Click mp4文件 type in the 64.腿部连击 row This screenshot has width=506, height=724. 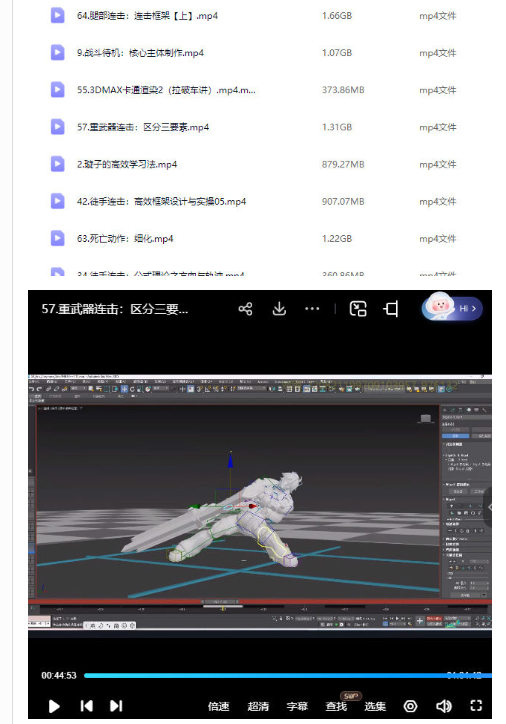click(x=437, y=16)
